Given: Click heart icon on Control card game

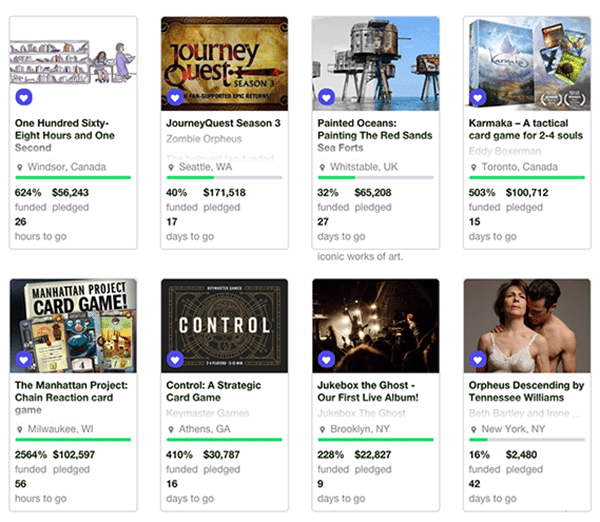Looking at the screenshot, I should [x=175, y=359].
